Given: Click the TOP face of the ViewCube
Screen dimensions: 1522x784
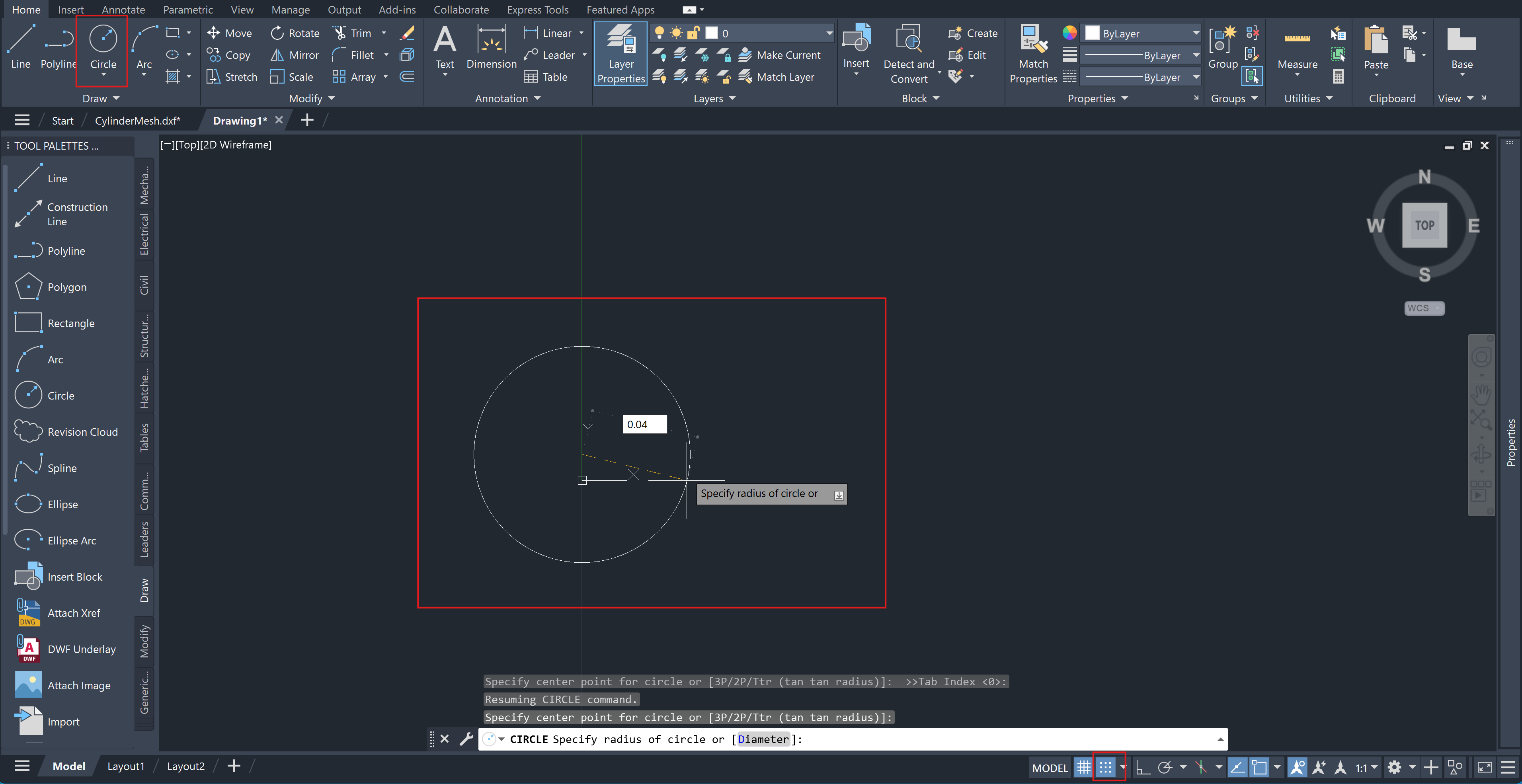Looking at the screenshot, I should [x=1424, y=225].
